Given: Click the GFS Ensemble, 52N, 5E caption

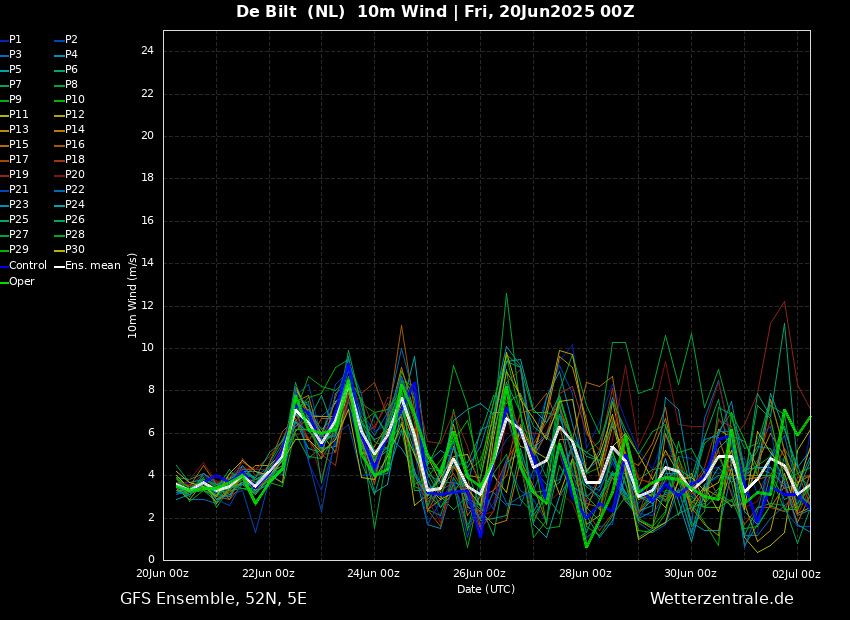Looking at the screenshot, I should coord(214,599).
